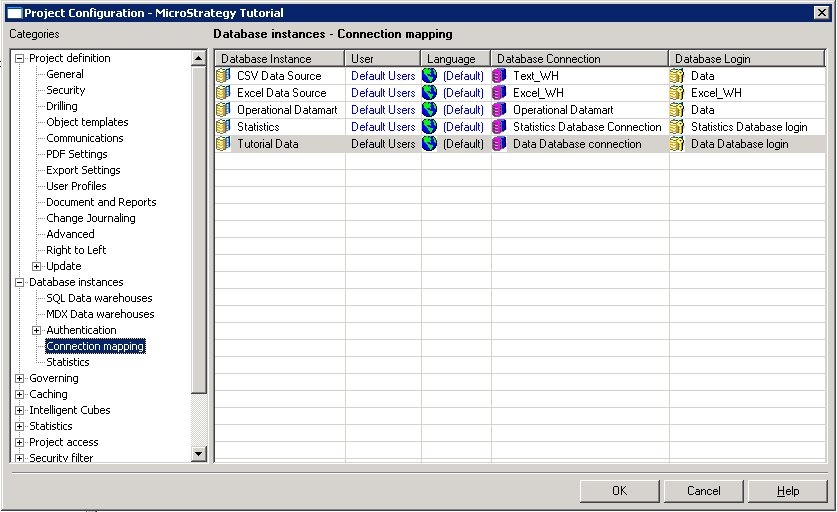837x512 pixels.
Task: Click the OK button
Action: (619, 491)
